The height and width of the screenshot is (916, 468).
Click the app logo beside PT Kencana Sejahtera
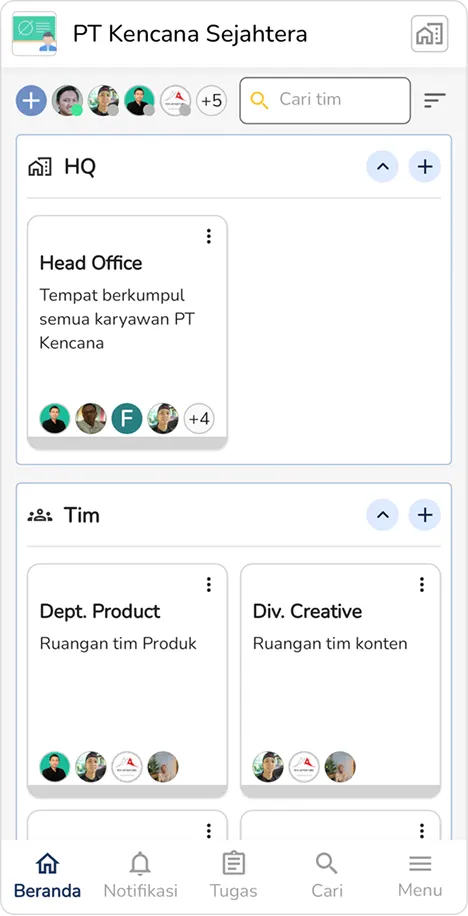[34, 34]
